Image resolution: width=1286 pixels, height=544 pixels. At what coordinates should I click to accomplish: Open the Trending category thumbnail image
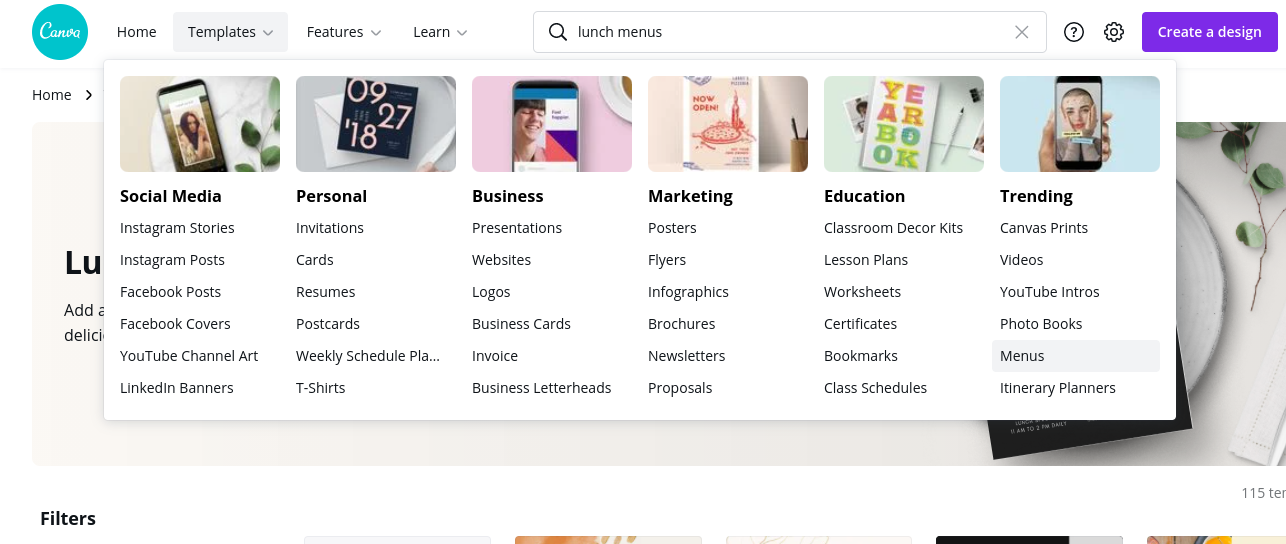1080,124
